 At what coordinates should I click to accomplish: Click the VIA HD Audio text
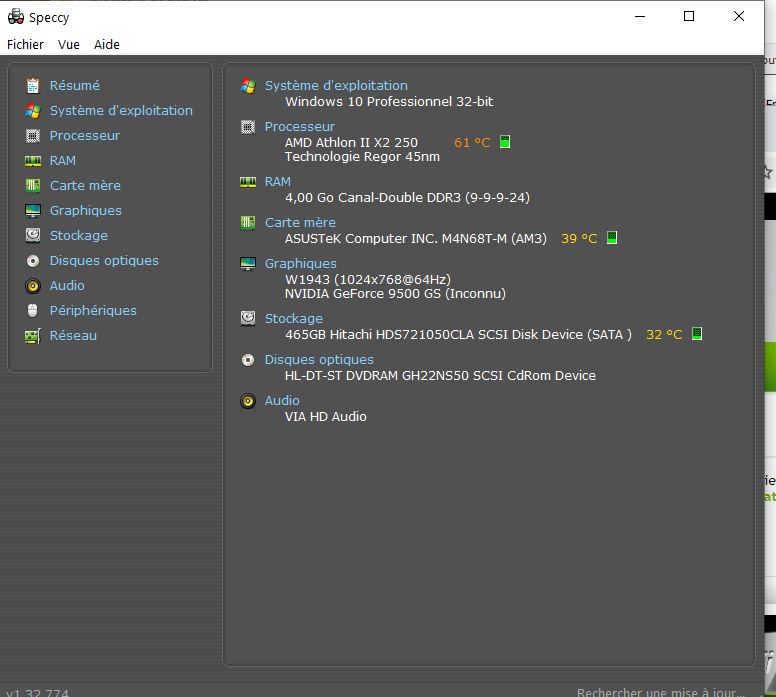[326, 417]
